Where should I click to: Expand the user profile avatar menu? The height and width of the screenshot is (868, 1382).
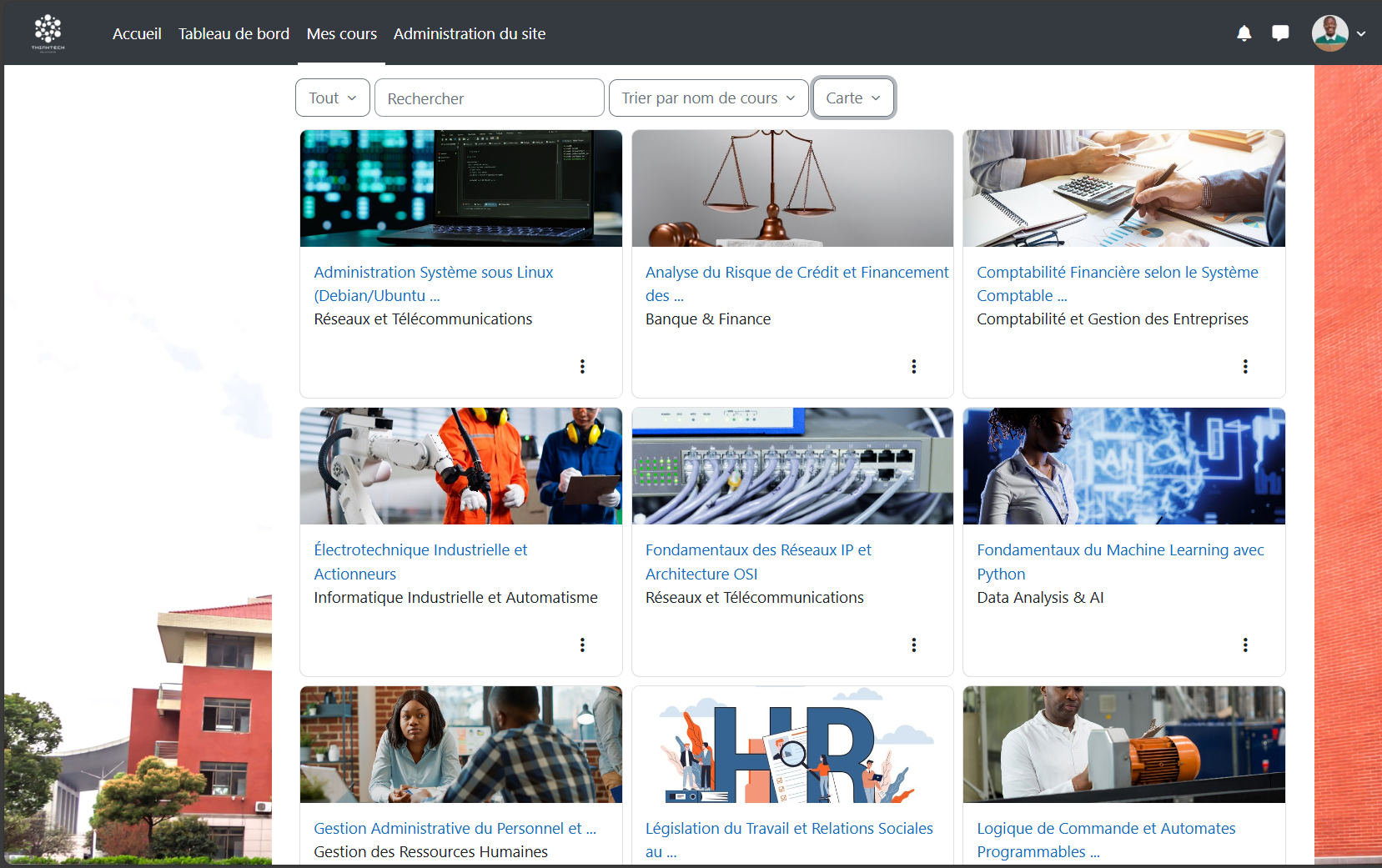click(x=1337, y=33)
